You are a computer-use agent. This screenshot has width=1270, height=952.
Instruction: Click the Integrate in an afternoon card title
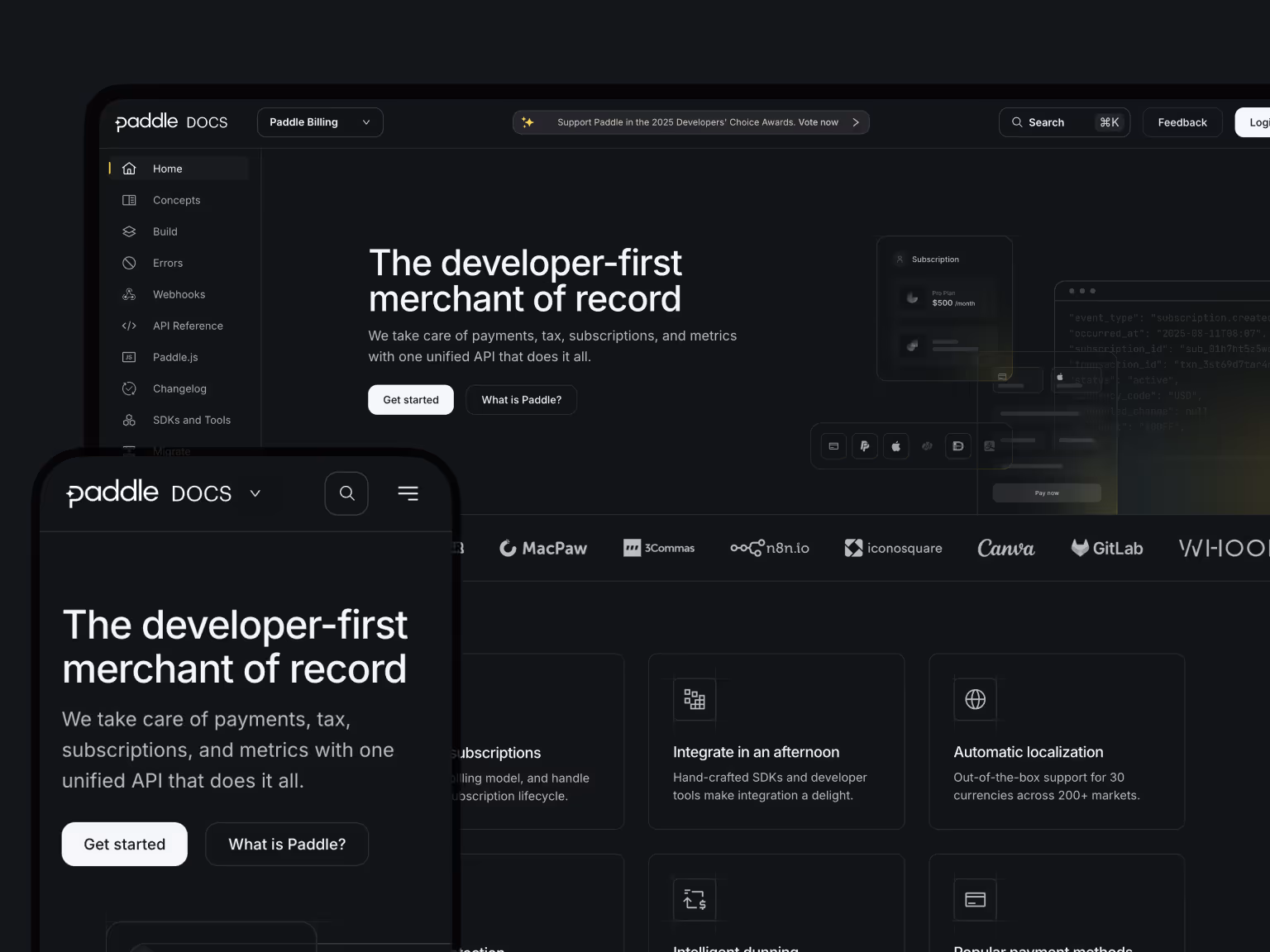tap(756, 752)
